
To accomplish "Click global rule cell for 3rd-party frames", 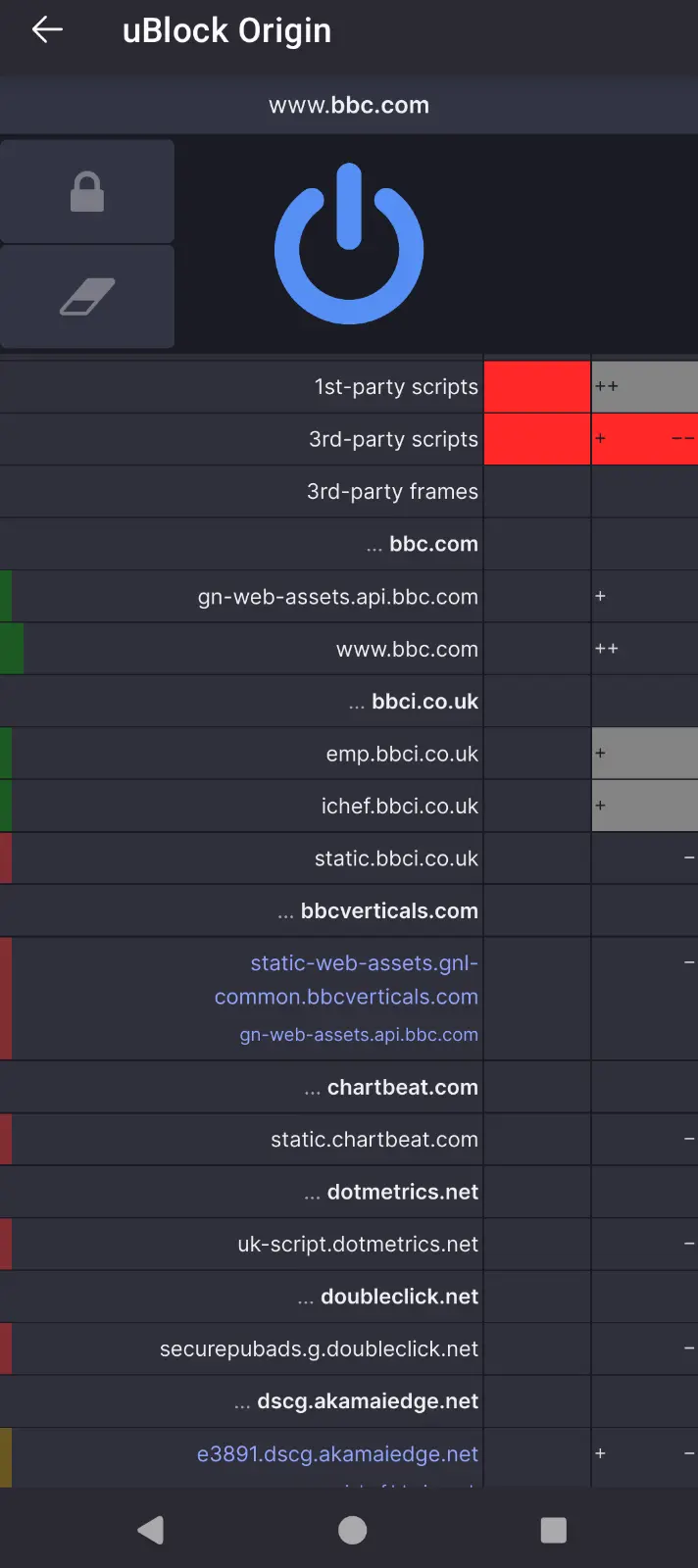I will (x=537, y=492).
